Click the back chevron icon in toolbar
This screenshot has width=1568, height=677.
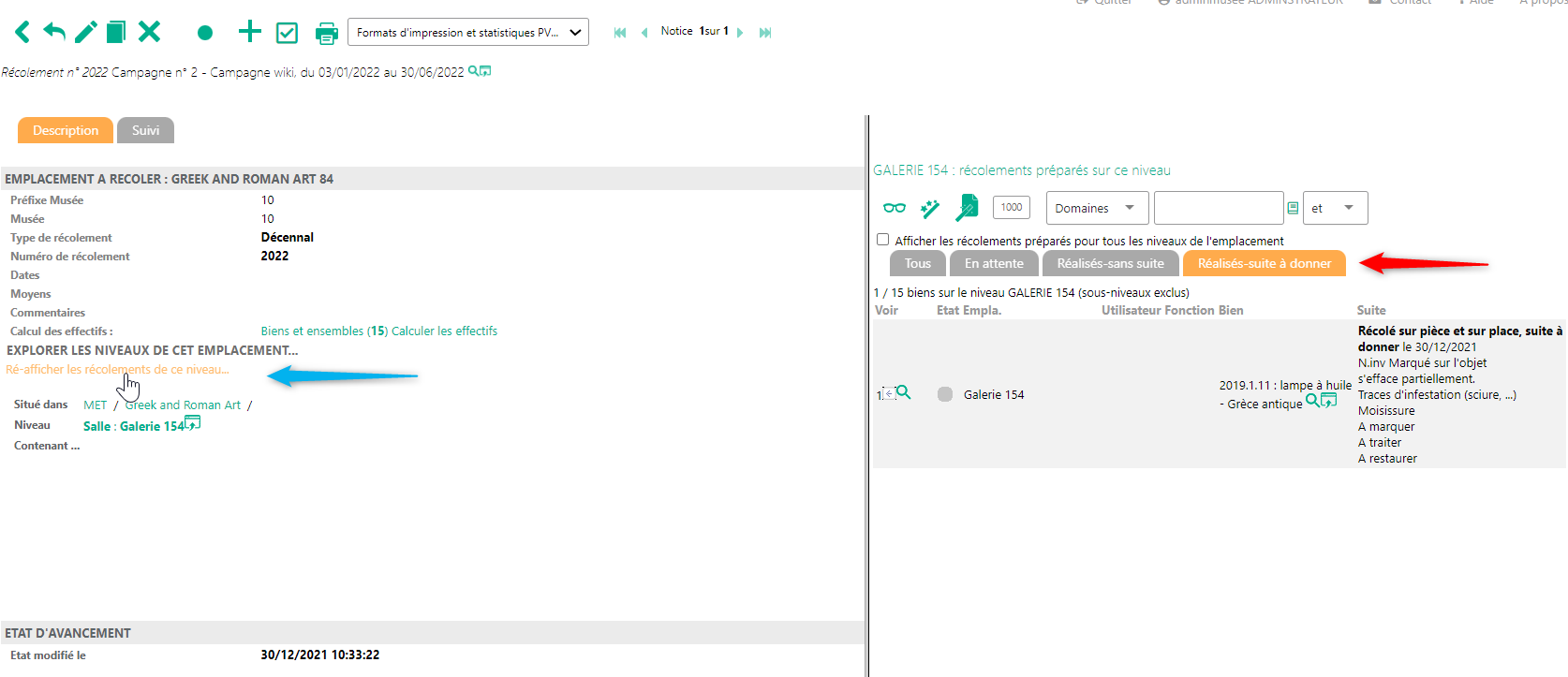tap(22, 33)
